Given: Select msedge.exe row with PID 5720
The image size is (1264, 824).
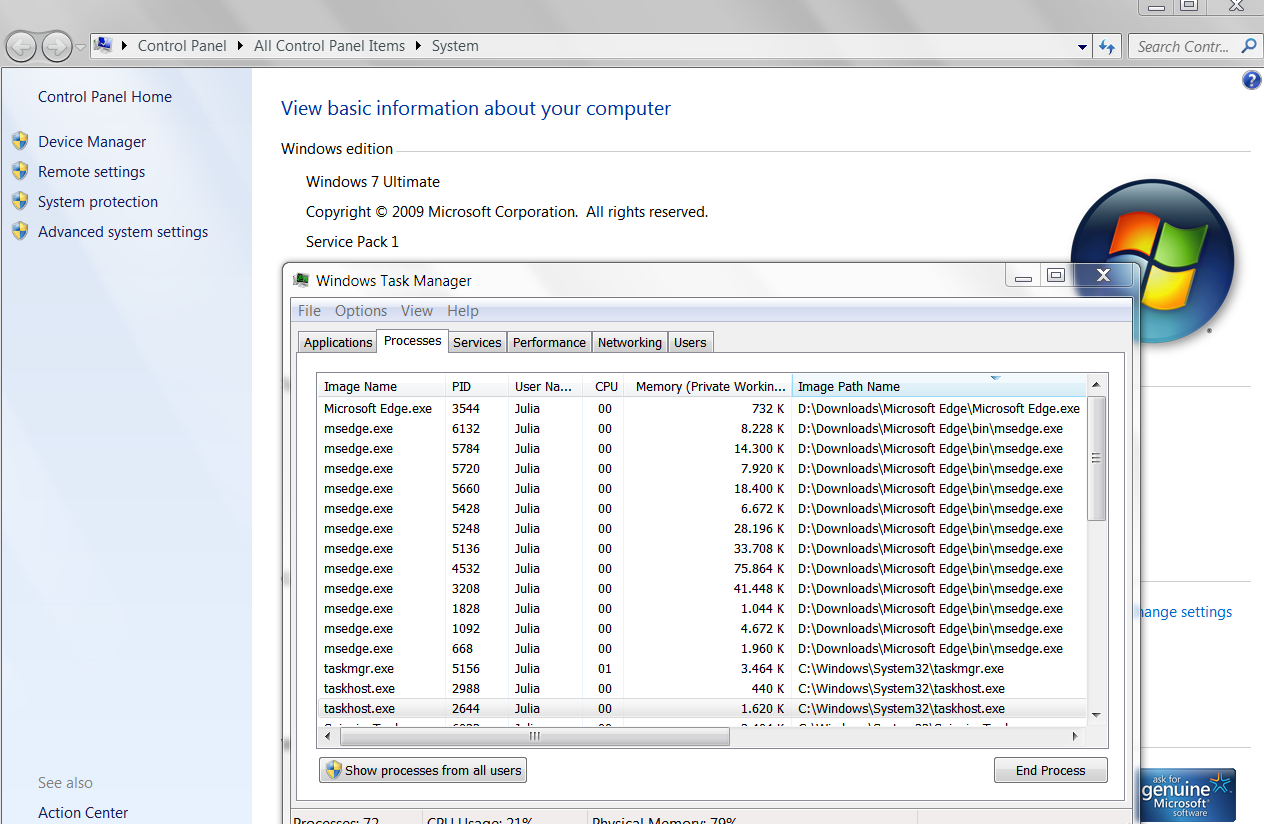Looking at the screenshot, I should (701, 468).
